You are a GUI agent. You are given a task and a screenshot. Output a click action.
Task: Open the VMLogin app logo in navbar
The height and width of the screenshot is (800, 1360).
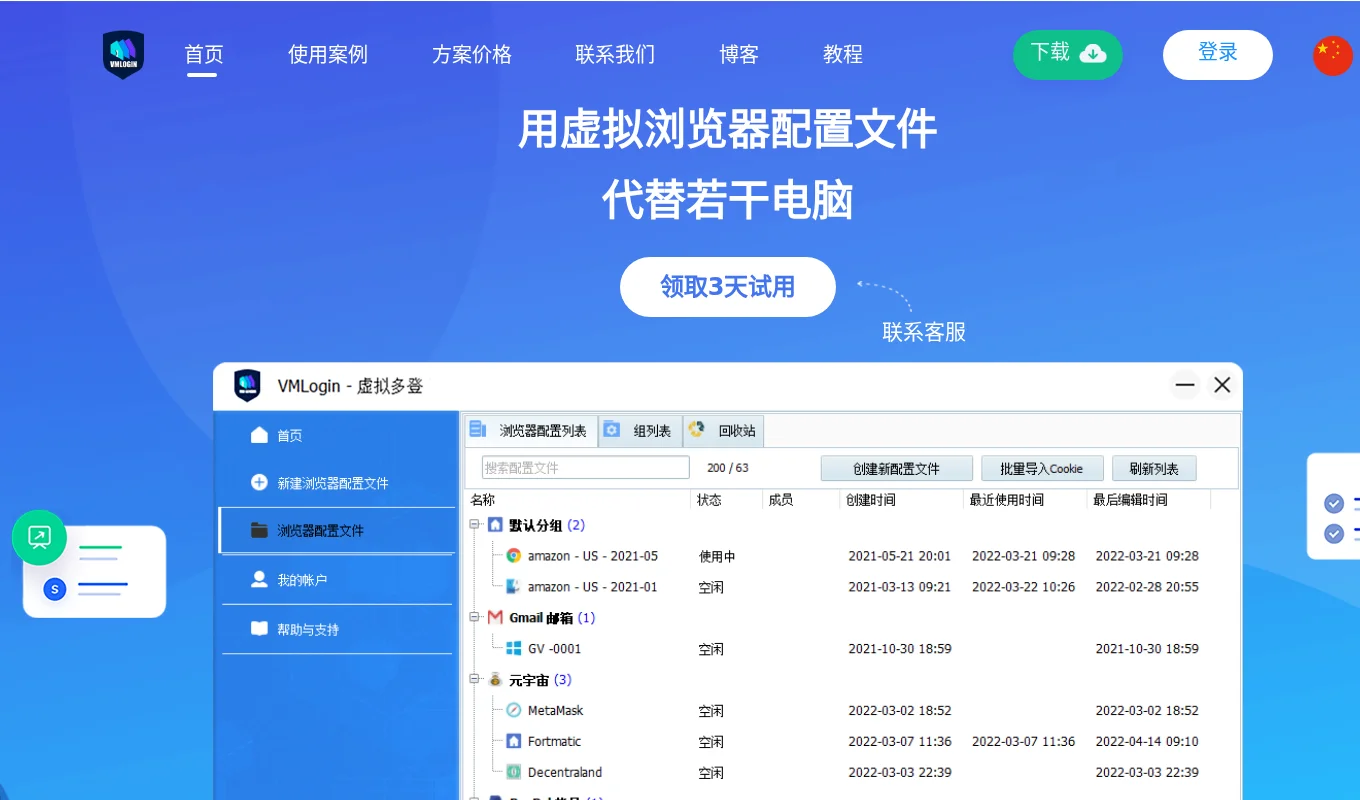coord(123,55)
